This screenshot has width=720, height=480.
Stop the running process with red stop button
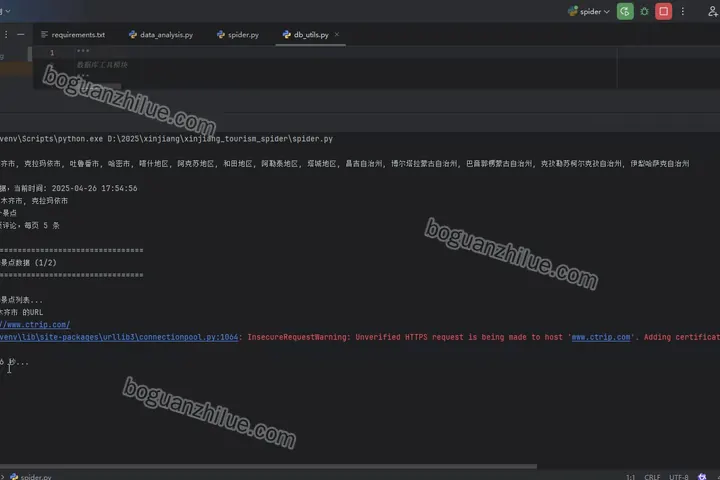[664, 11]
